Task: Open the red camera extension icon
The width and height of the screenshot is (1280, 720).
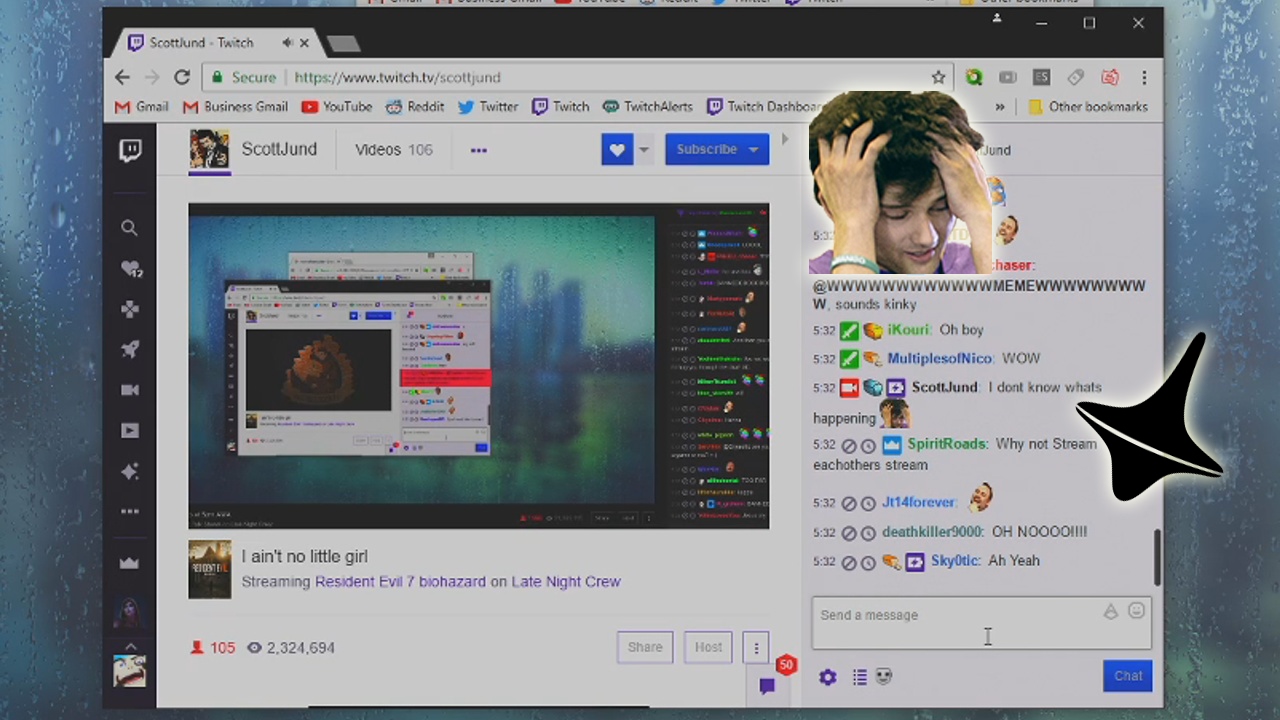Action: 1109,77
